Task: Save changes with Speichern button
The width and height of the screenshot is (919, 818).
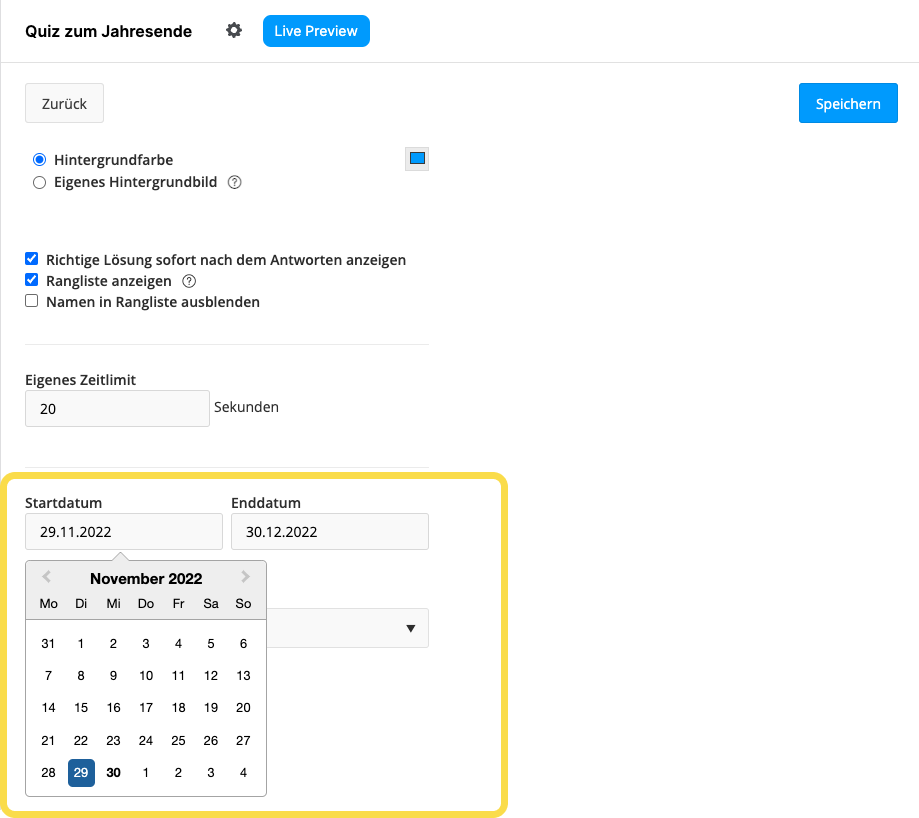Action: pos(848,103)
